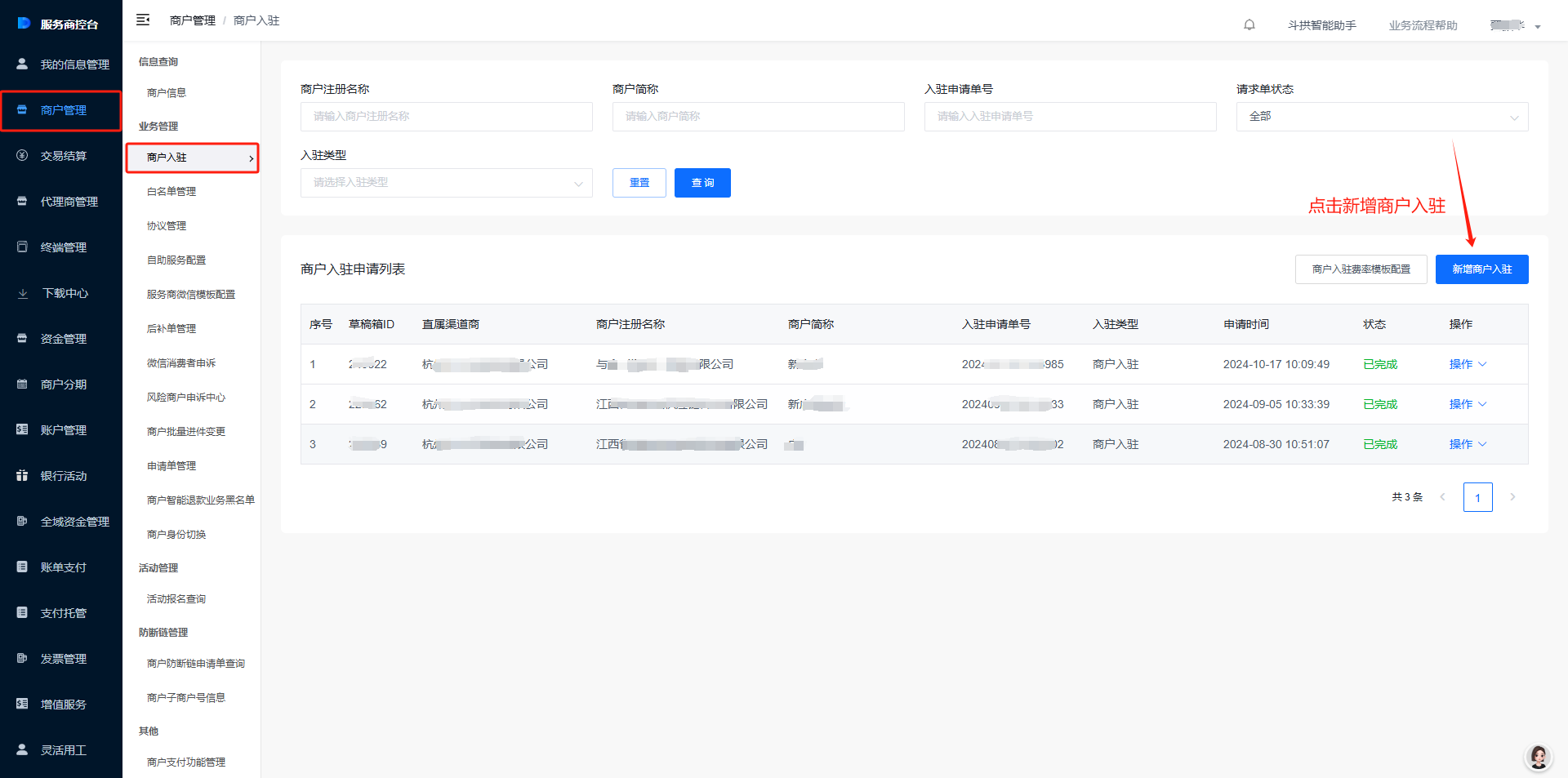Open 协议管理 submenu item

167,226
